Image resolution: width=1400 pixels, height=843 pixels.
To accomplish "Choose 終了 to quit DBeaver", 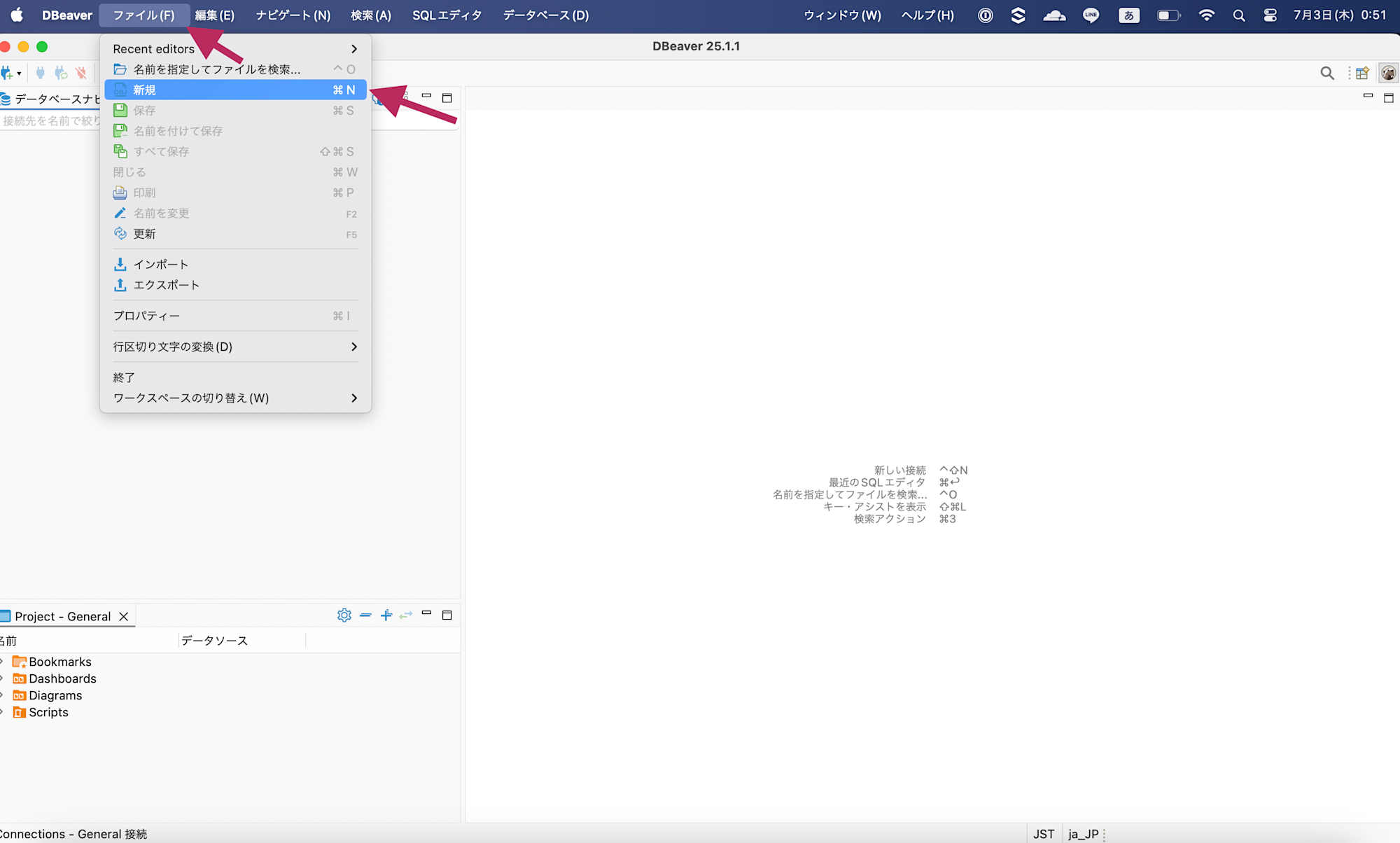I will 235,377.
